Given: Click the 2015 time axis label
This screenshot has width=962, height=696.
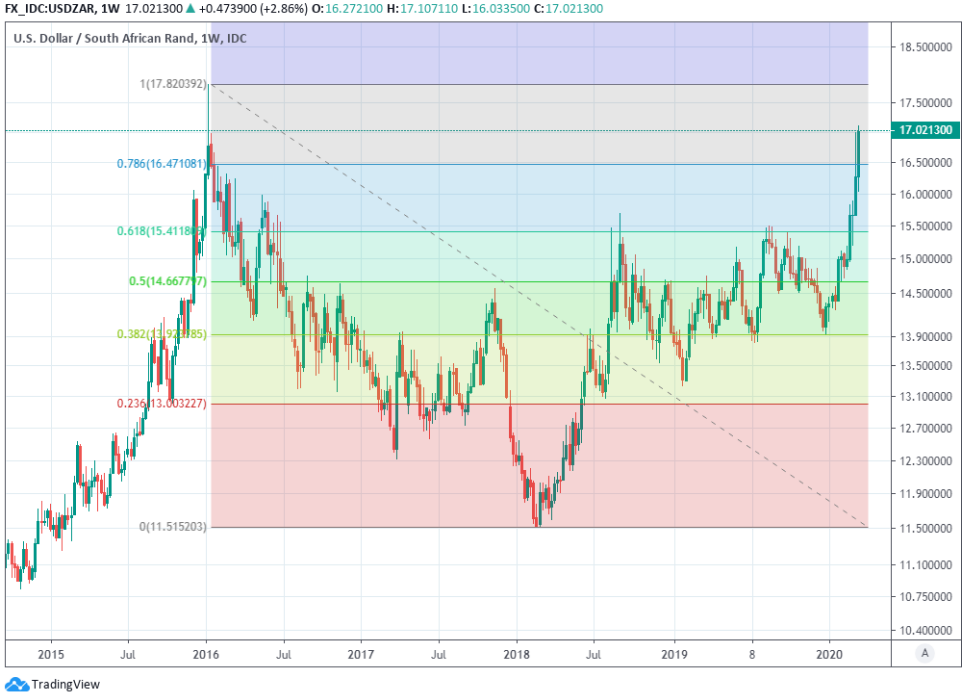Looking at the screenshot, I should click(x=51, y=654).
